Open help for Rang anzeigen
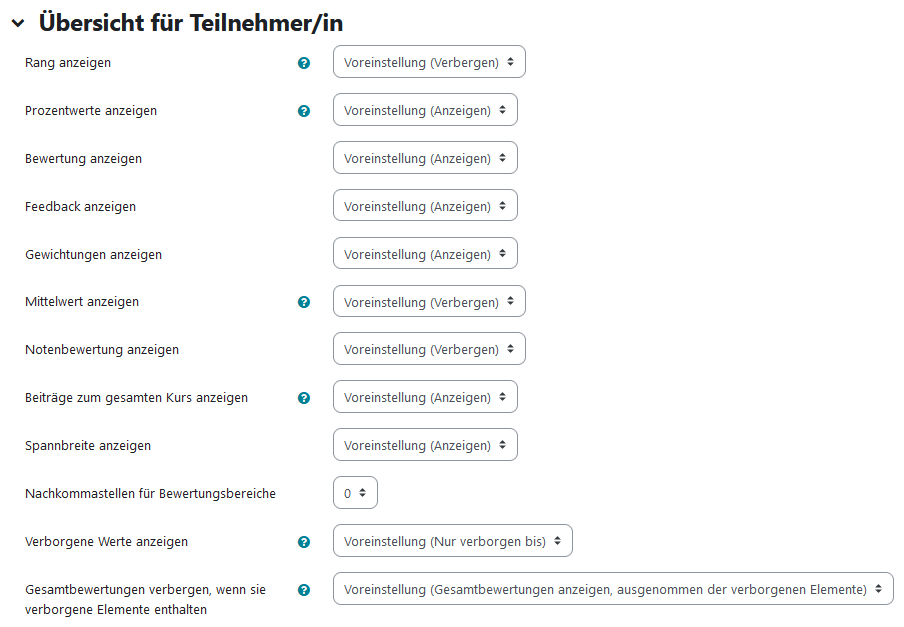 (304, 63)
